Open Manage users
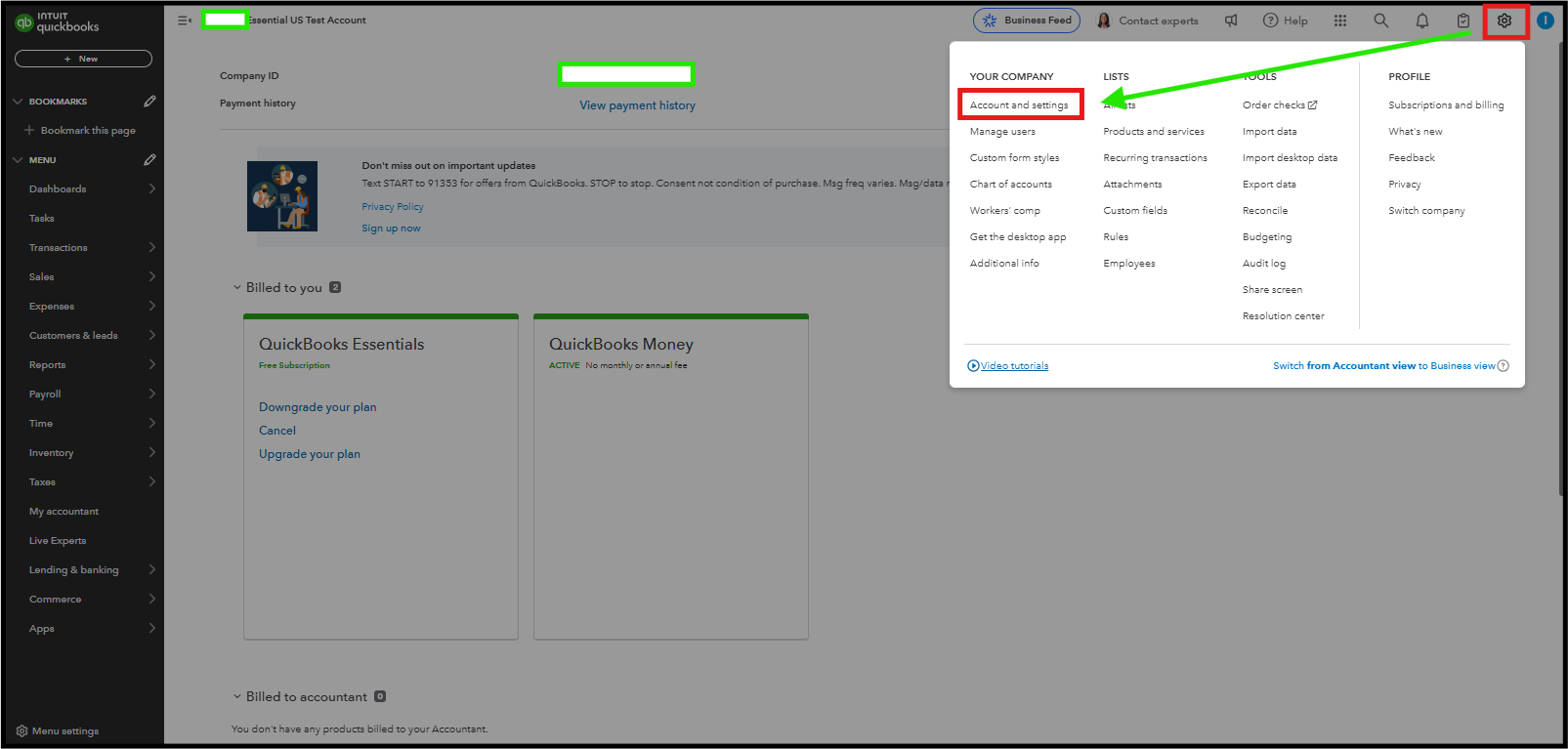The width and height of the screenshot is (1568, 749). tap(1002, 132)
